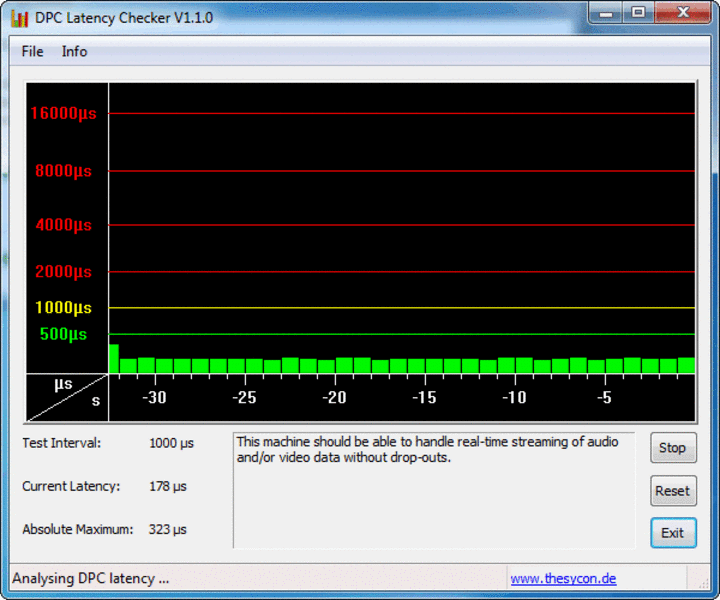The width and height of the screenshot is (720, 600).
Task: Click the -15 seconds axis tick label
Action: pos(424,398)
